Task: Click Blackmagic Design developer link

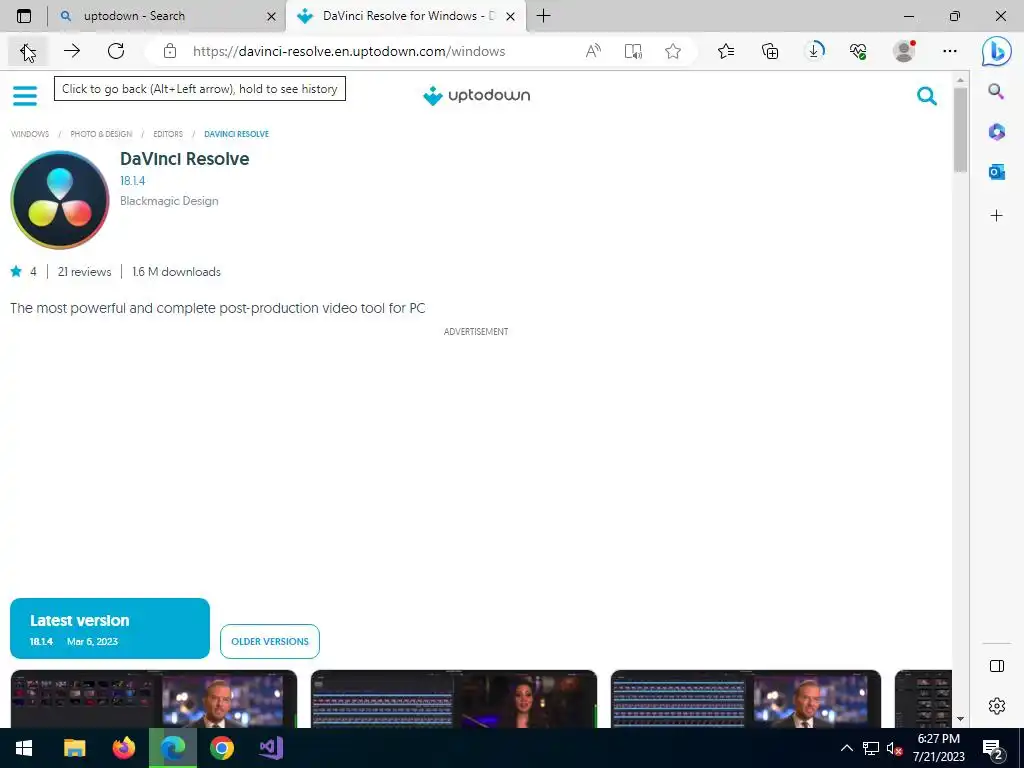Action: [x=169, y=201]
